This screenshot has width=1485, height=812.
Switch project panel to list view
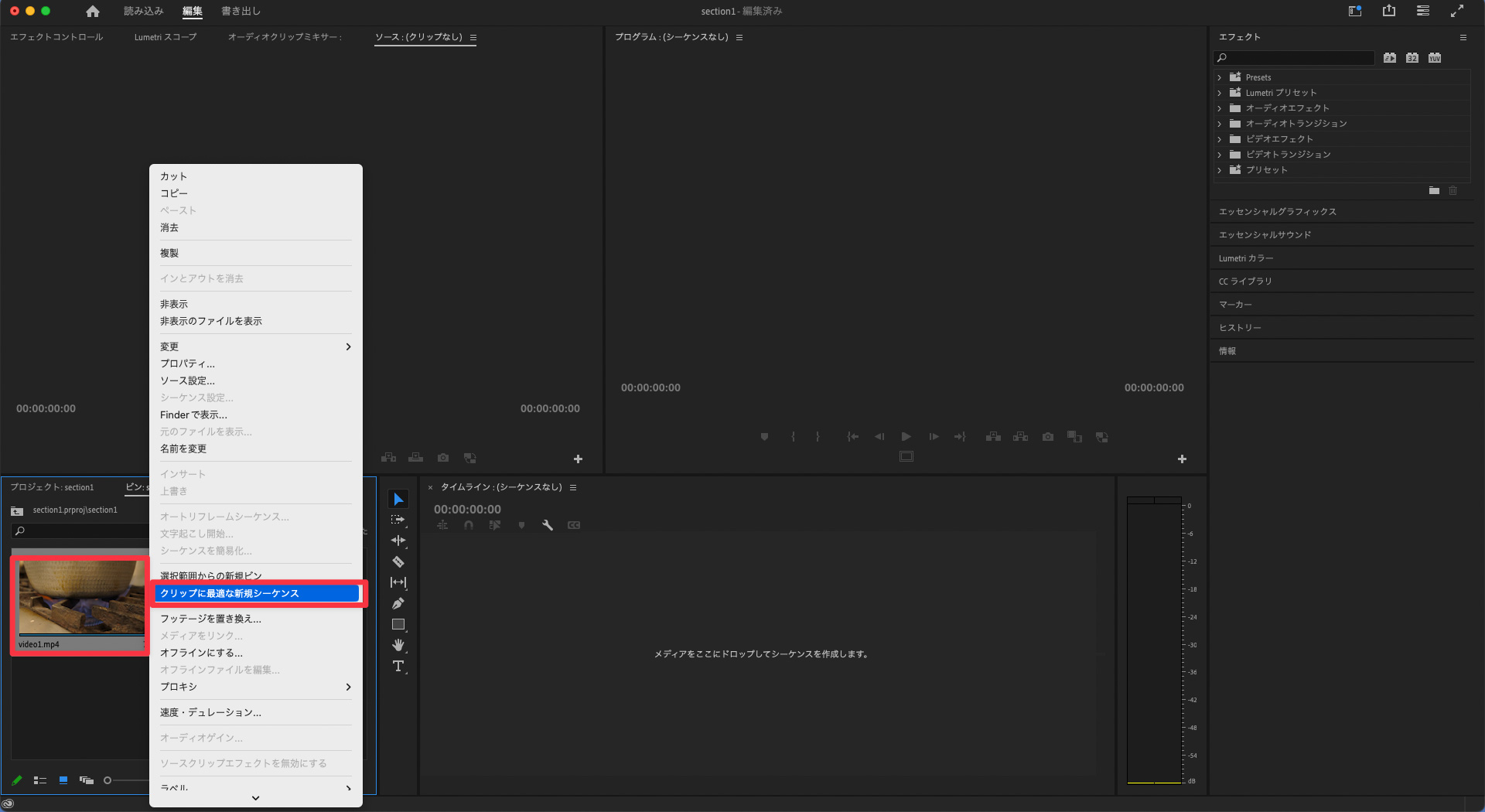[40, 780]
